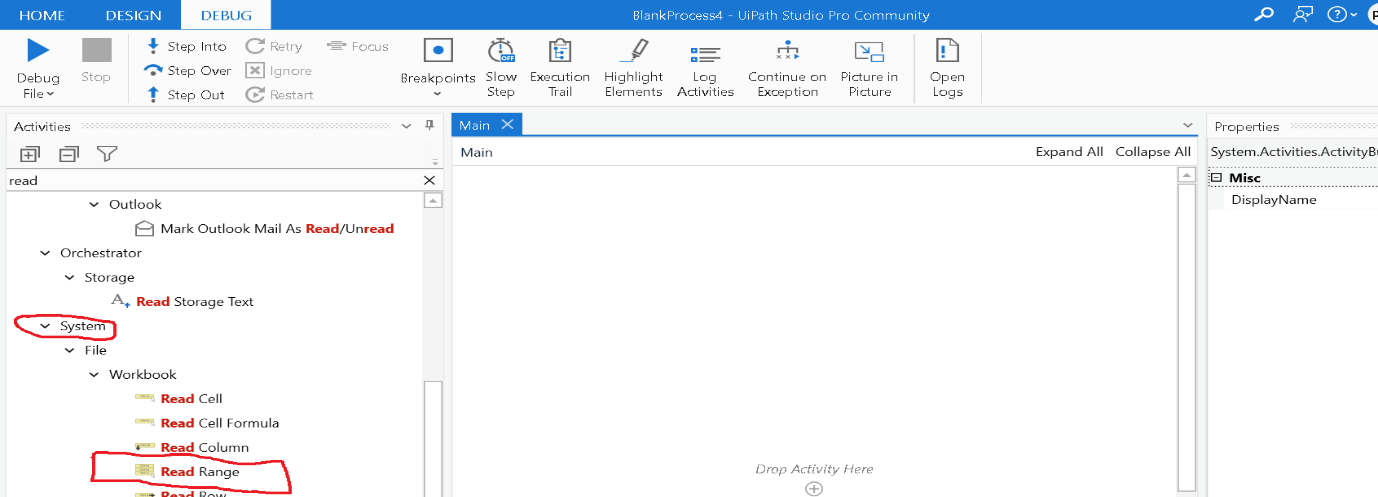Viewport: 1378px width, 497px height.
Task: Switch to the DESIGN ribbon tab
Action: [133, 15]
